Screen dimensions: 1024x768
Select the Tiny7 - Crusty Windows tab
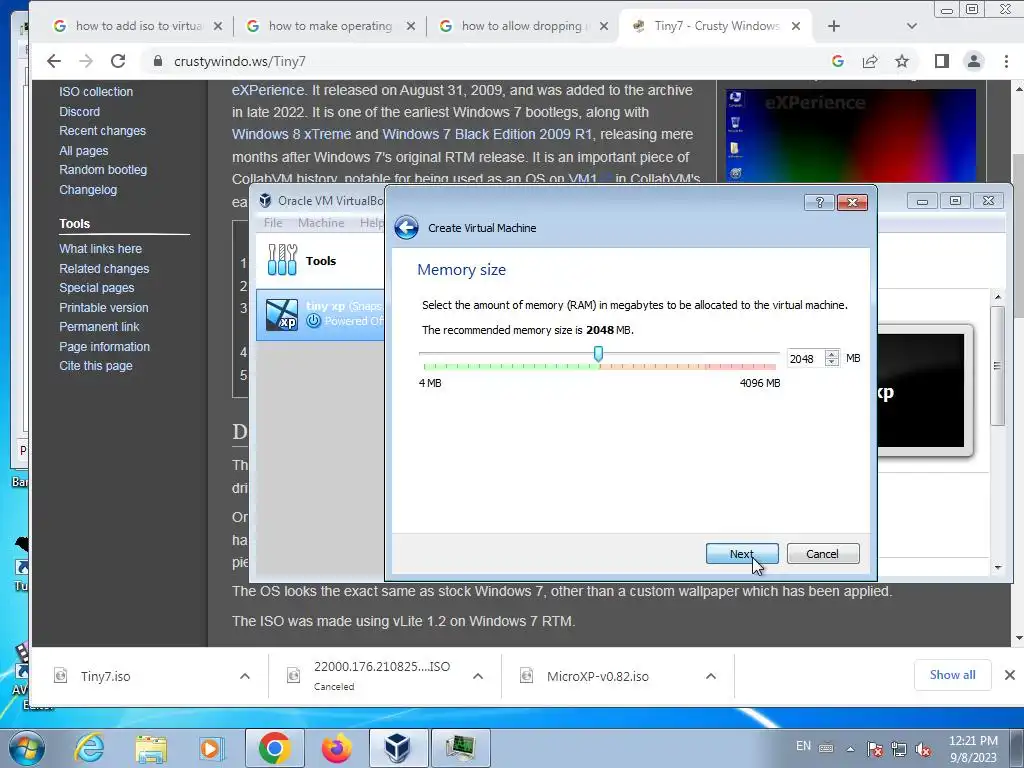point(717,26)
